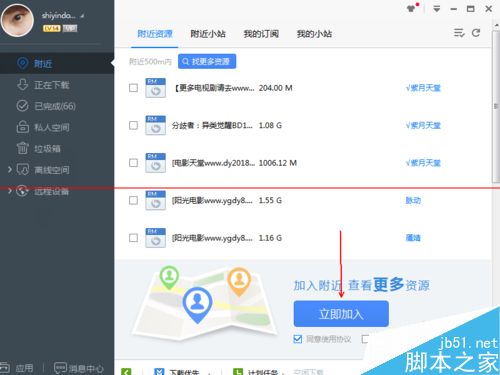Uncheck the 同意使用协议 agreement checkbox
The height and width of the screenshot is (375, 500).
click(298, 339)
